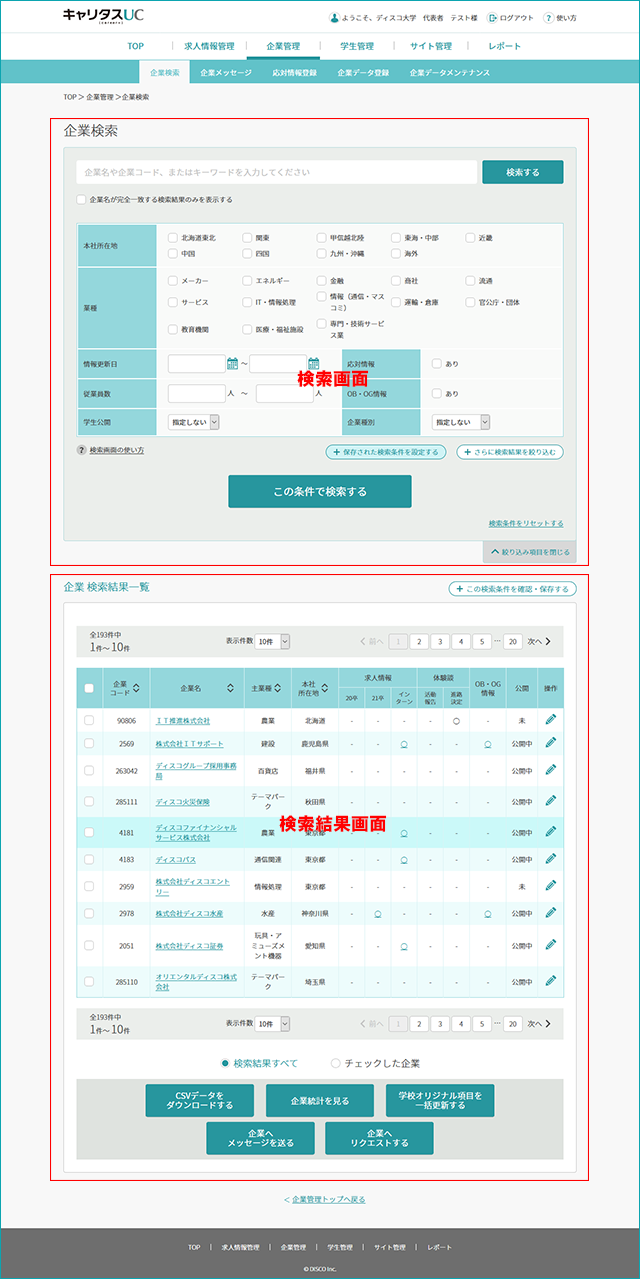
Task: Open 企業管理トップへ戻る link
Action: click(x=327, y=1199)
